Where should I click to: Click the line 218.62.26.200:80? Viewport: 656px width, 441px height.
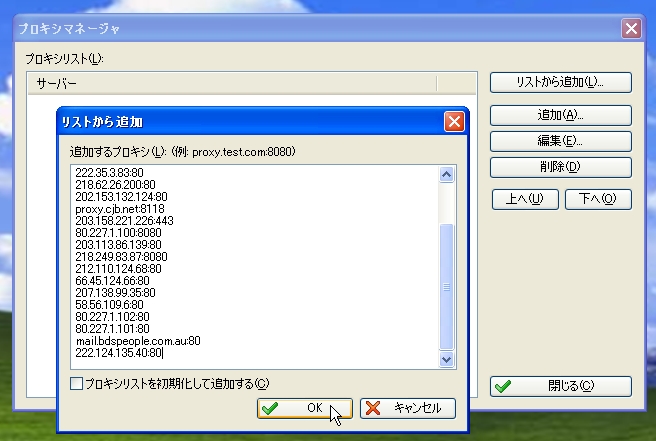pos(115,185)
